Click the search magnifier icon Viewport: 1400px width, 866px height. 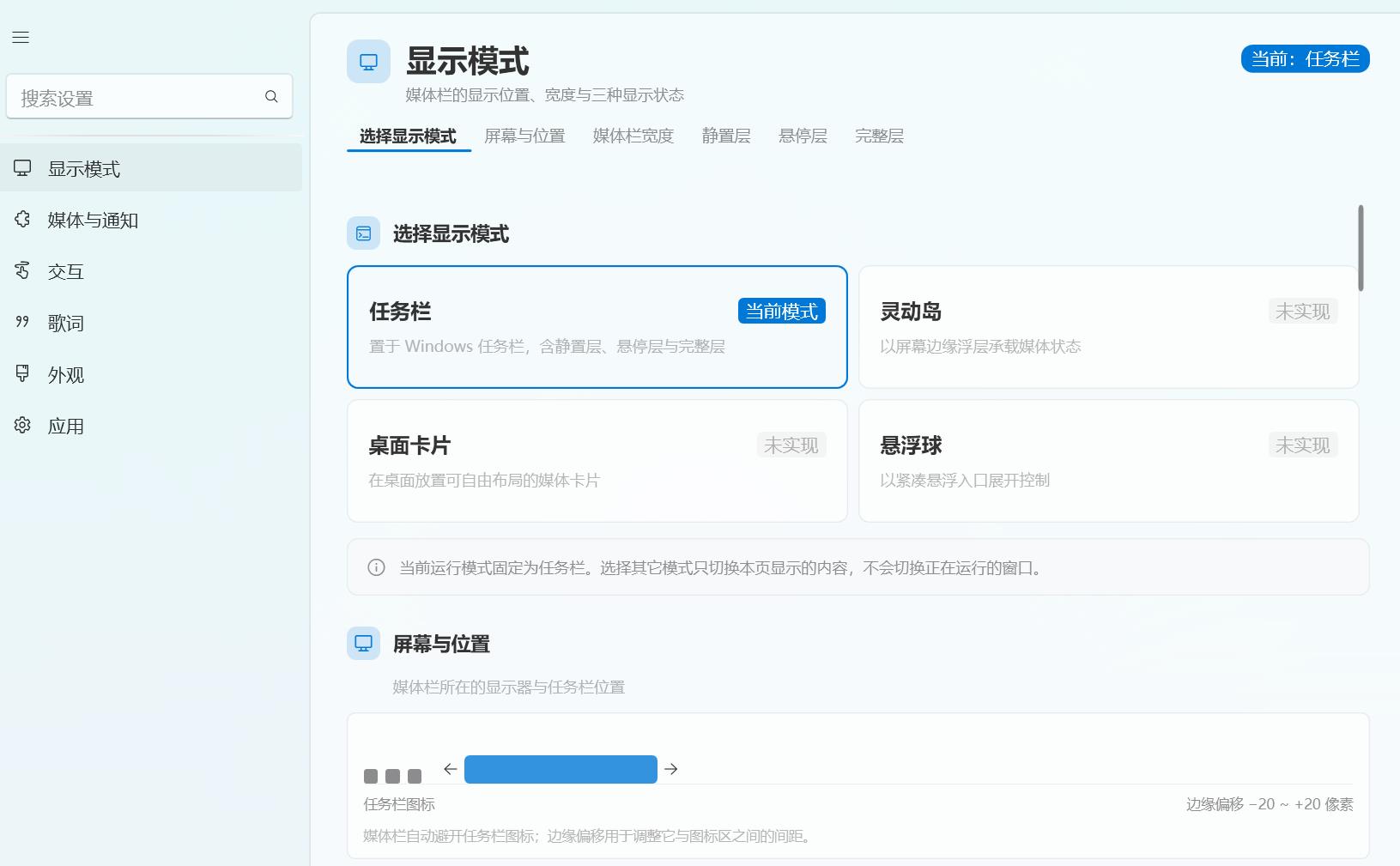point(271,96)
